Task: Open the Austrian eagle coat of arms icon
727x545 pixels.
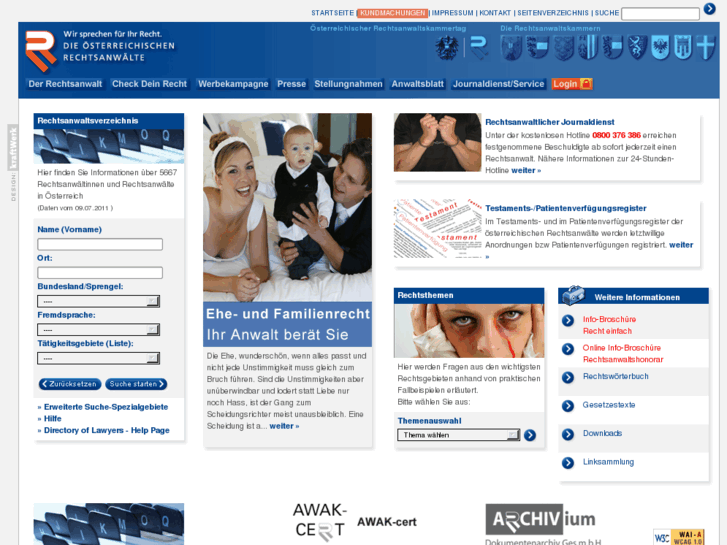Action: [x=447, y=48]
